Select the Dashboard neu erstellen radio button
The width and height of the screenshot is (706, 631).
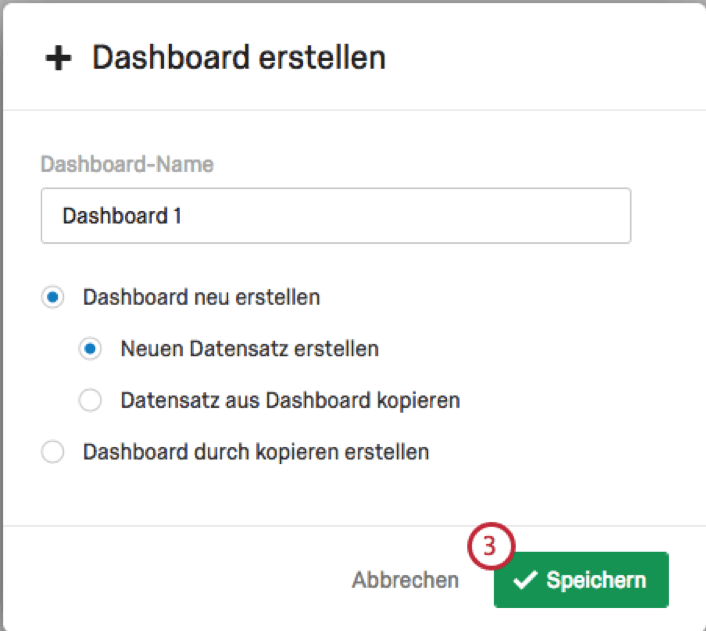(x=53, y=297)
